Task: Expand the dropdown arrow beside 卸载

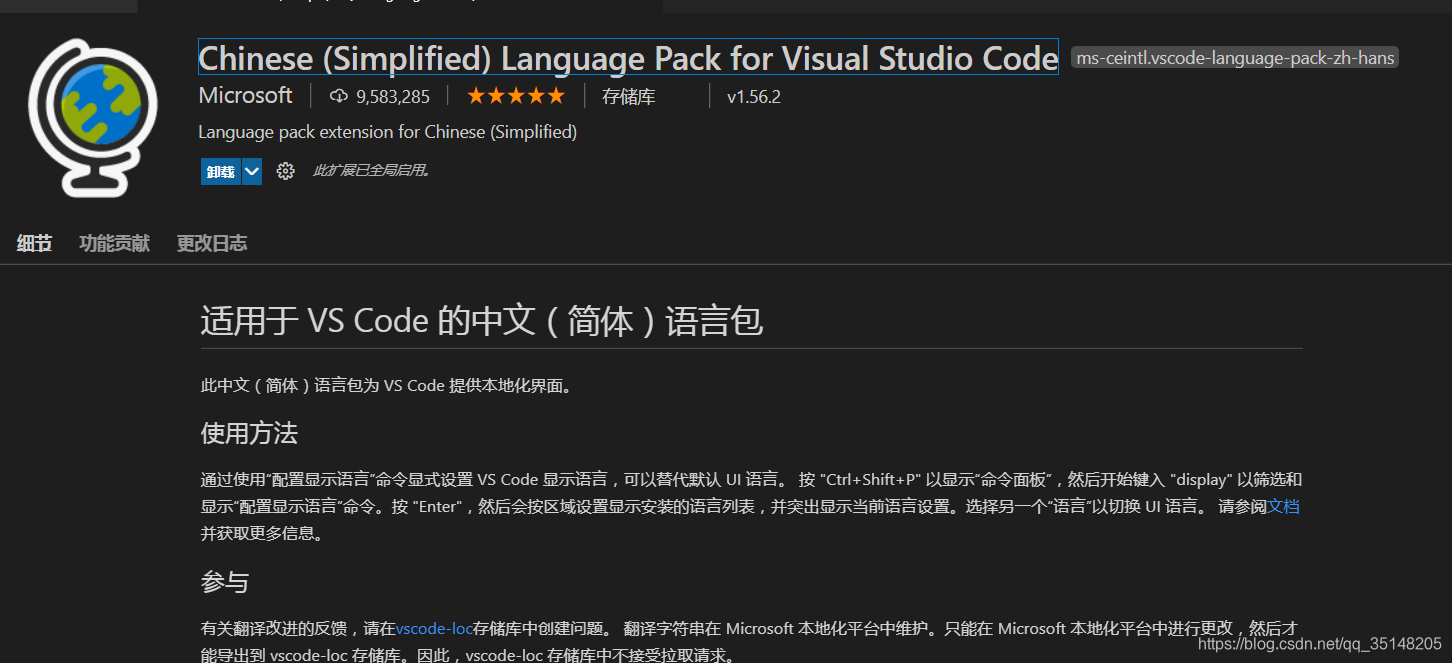Action: pyautogui.click(x=252, y=171)
